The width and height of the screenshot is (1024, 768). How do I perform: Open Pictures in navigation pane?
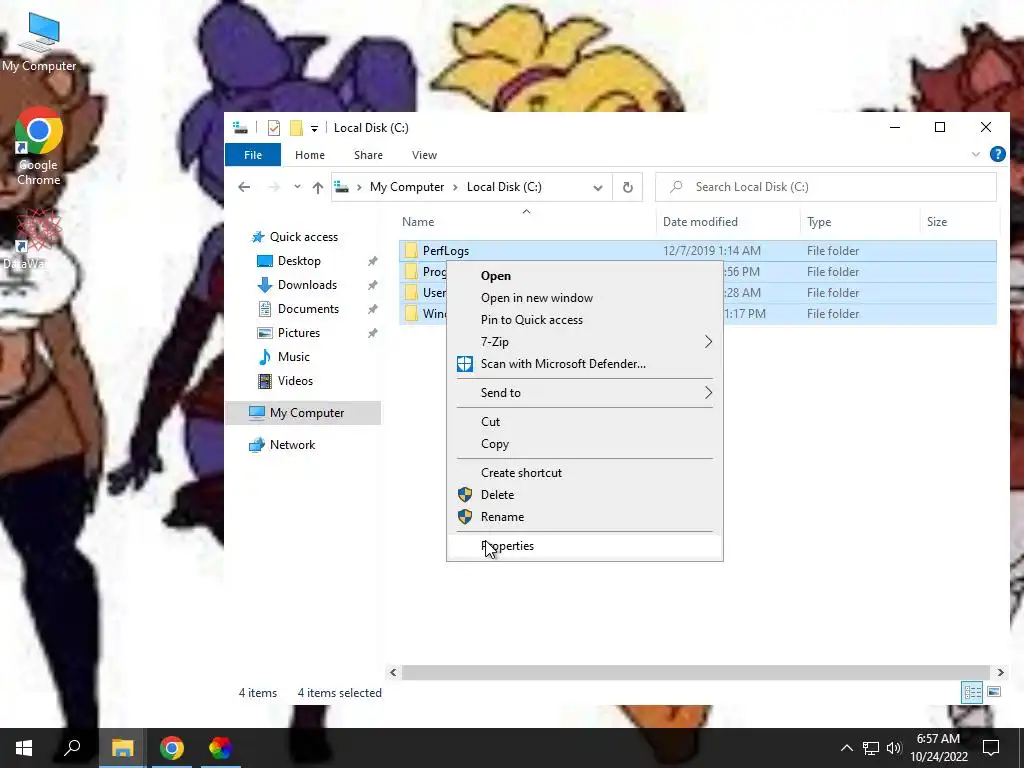point(298,333)
